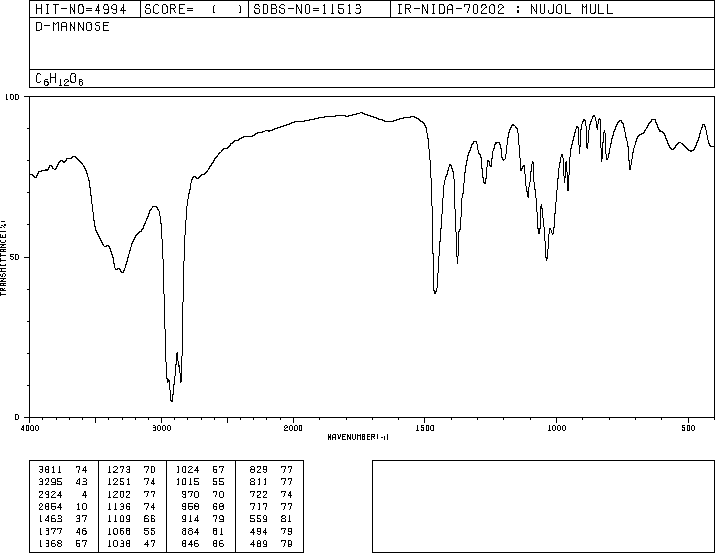This screenshot has width=715, height=553.
Task: Click the 970 peak table entry
Action: pyautogui.click(x=190, y=494)
